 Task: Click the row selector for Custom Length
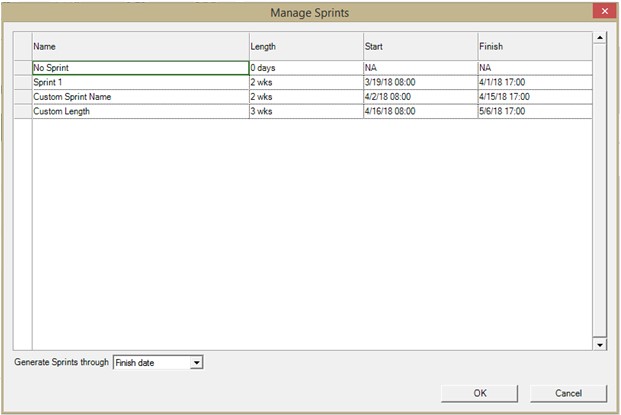pyautogui.click(x=23, y=111)
